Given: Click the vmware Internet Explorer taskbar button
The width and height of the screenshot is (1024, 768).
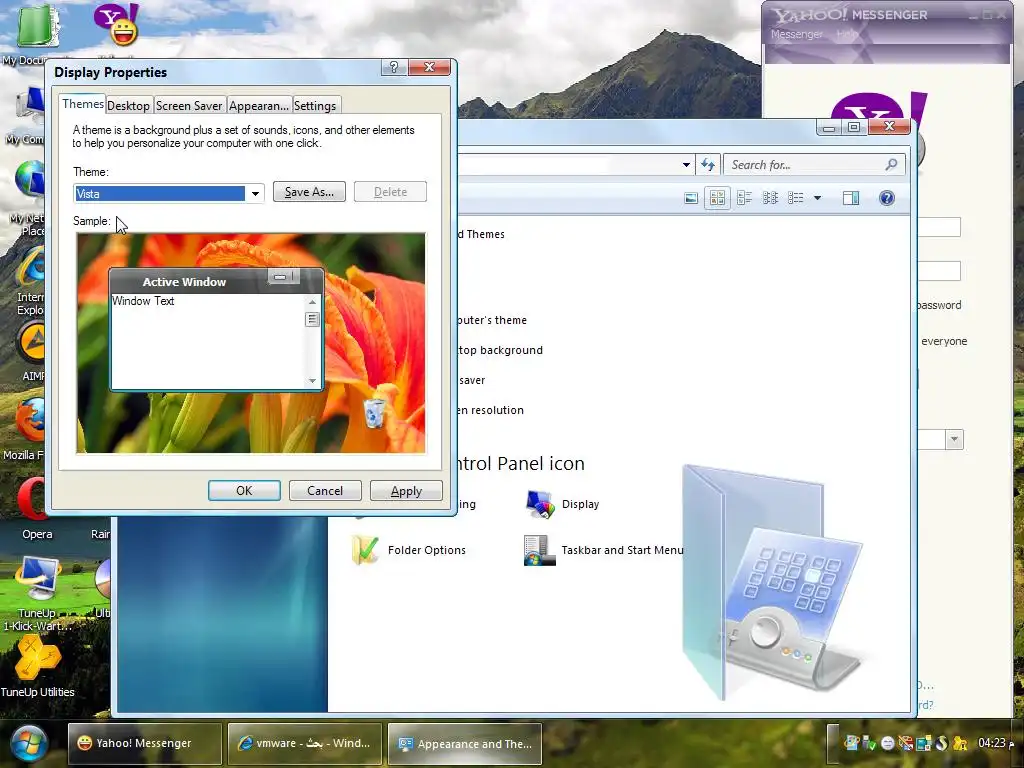Looking at the screenshot, I should 305,743.
